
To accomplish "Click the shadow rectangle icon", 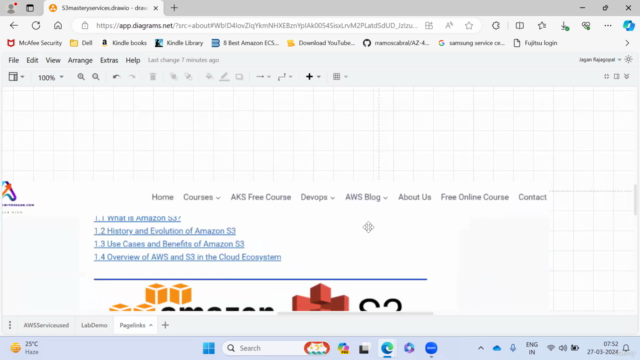I will [239, 77].
